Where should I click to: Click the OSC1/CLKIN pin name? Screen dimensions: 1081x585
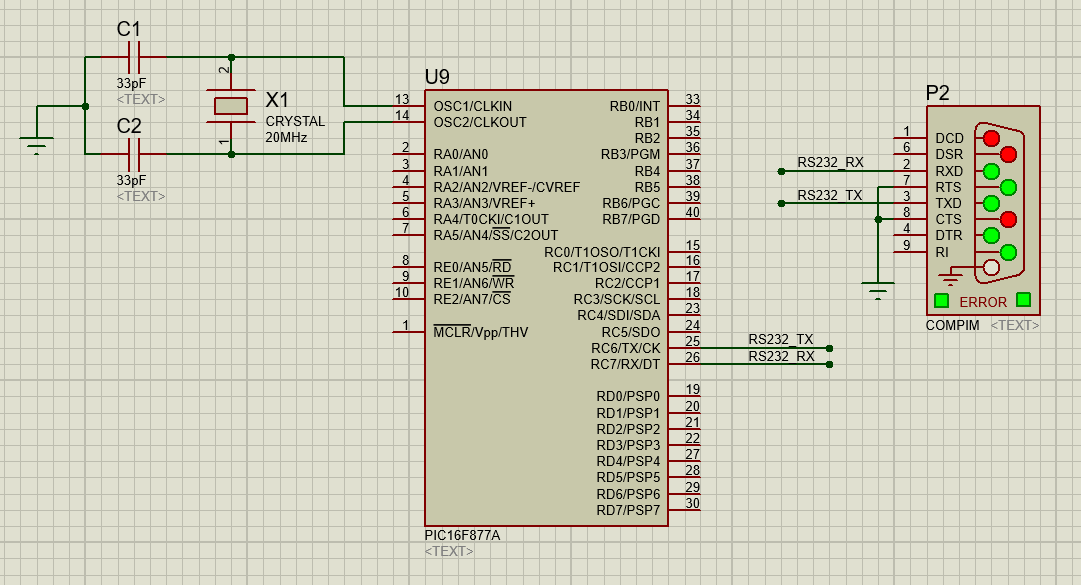[473, 106]
